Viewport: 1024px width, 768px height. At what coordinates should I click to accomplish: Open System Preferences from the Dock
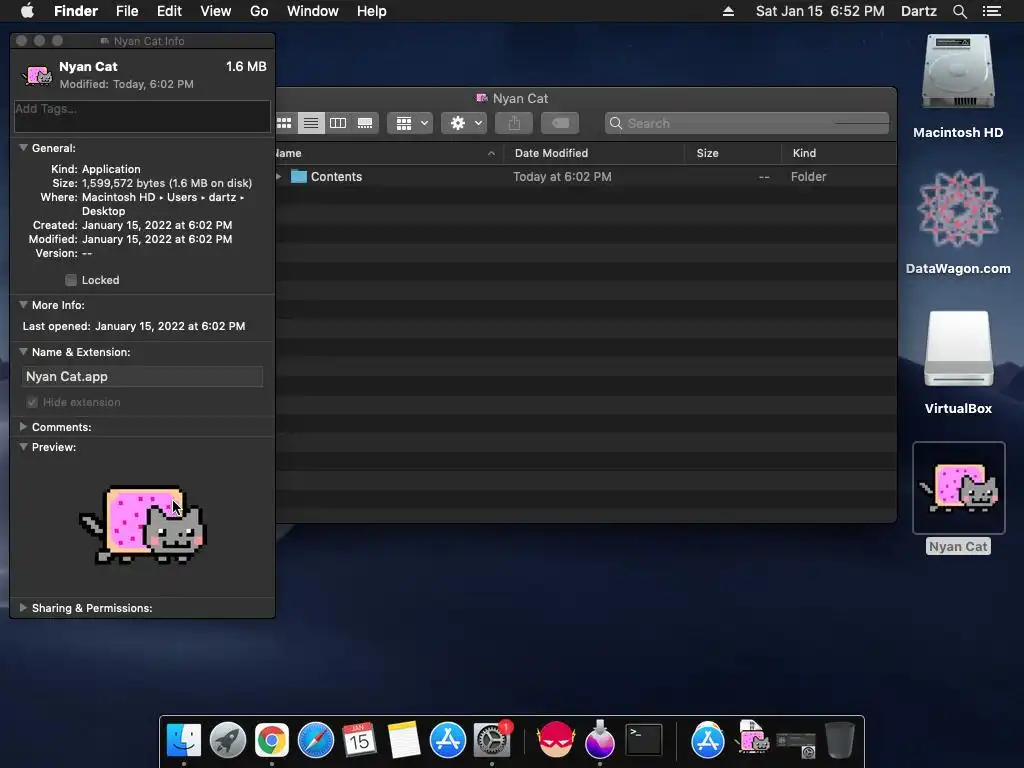[492, 740]
